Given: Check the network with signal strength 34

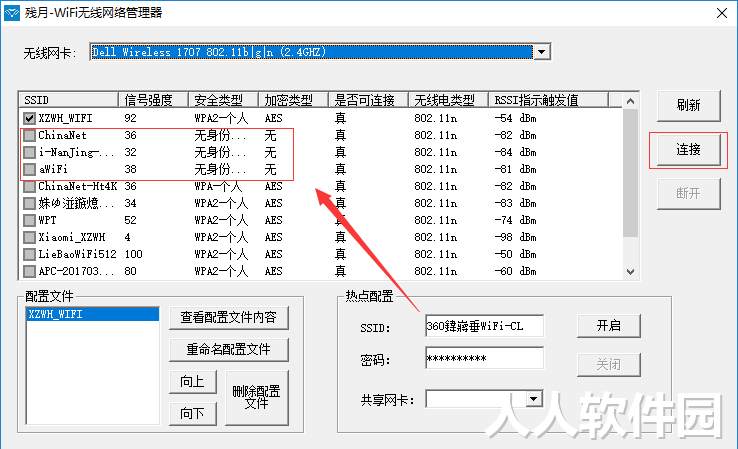Looking at the screenshot, I should tap(30, 203).
